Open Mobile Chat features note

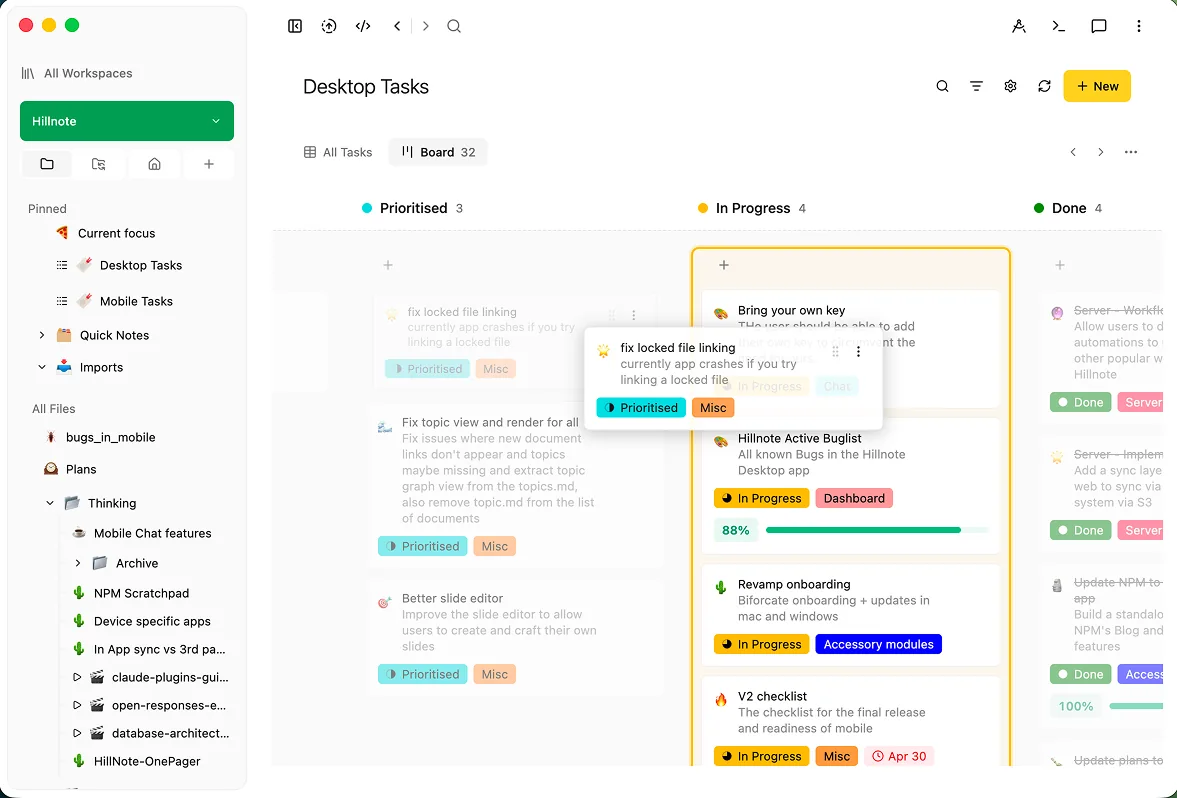pos(152,533)
